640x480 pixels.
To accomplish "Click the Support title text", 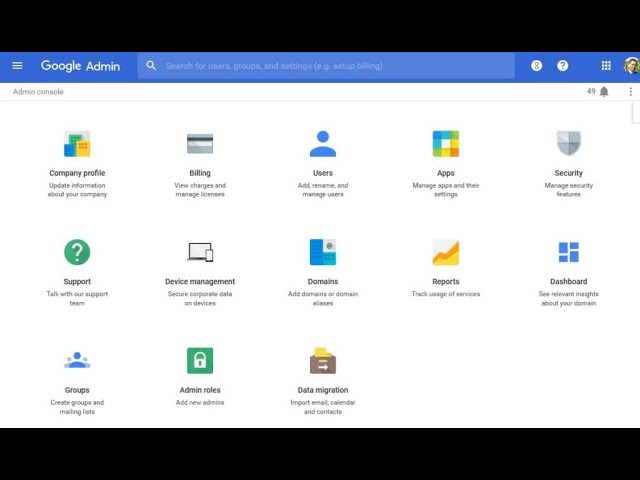I will 77,282.
